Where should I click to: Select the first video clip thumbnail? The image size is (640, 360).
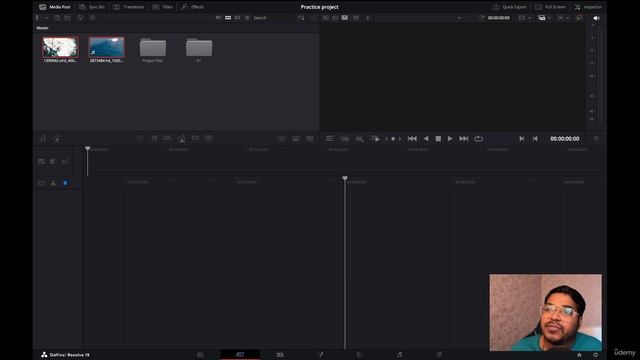[60, 47]
